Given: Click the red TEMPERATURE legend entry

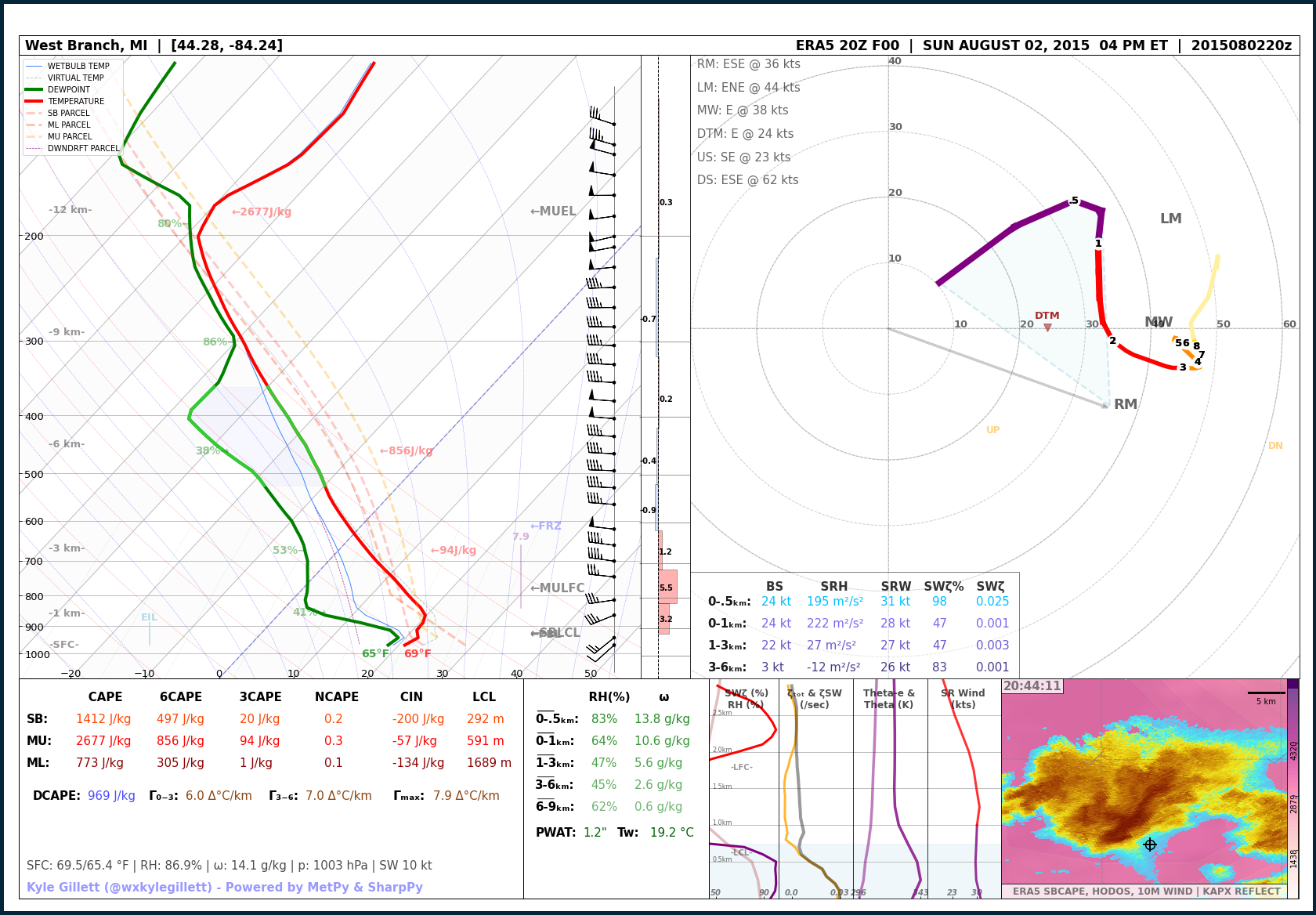Looking at the screenshot, I should click(x=75, y=101).
